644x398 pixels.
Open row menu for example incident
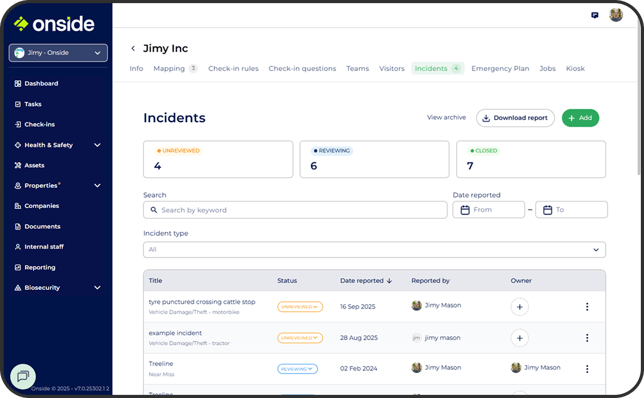[587, 338]
